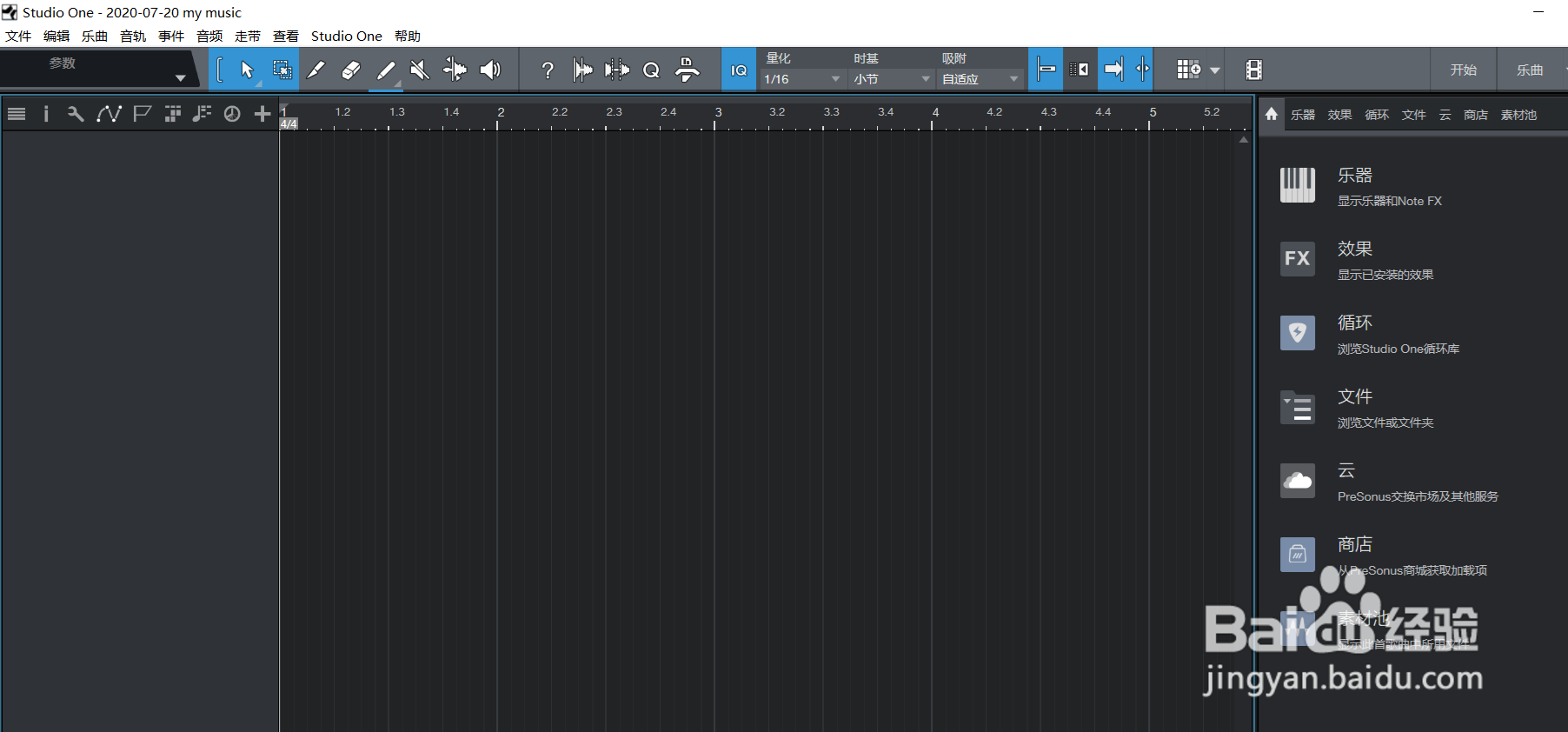Screen dimensions: 1568x732
Task: Add tracks with the plus icon
Action: (262, 114)
